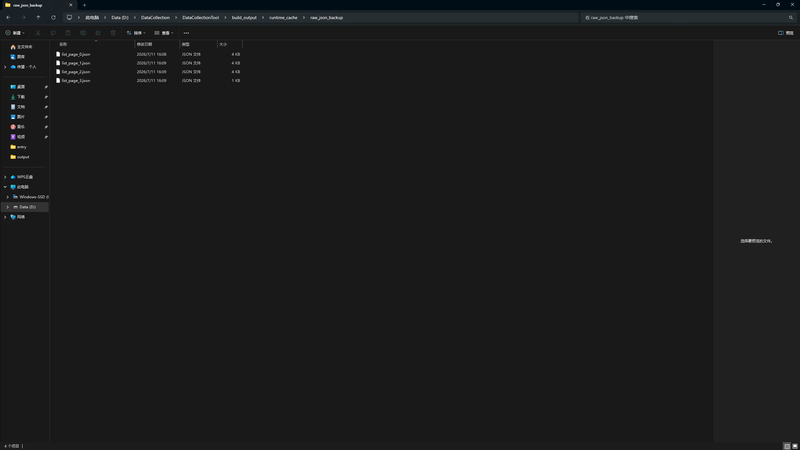This screenshot has height=450, width=800.
Task: Click pin icon beside 音乐 in sidebar
Action: [x=46, y=127]
